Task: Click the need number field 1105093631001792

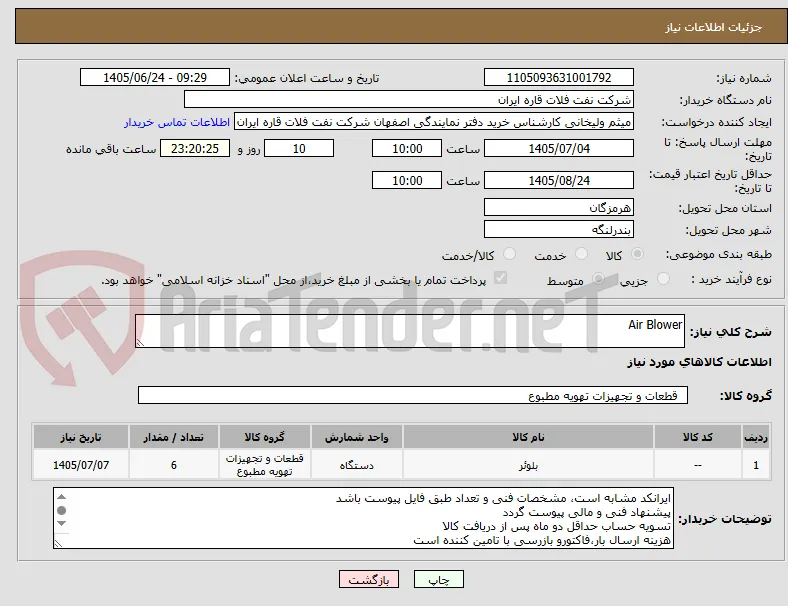Action: click(559, 77)
